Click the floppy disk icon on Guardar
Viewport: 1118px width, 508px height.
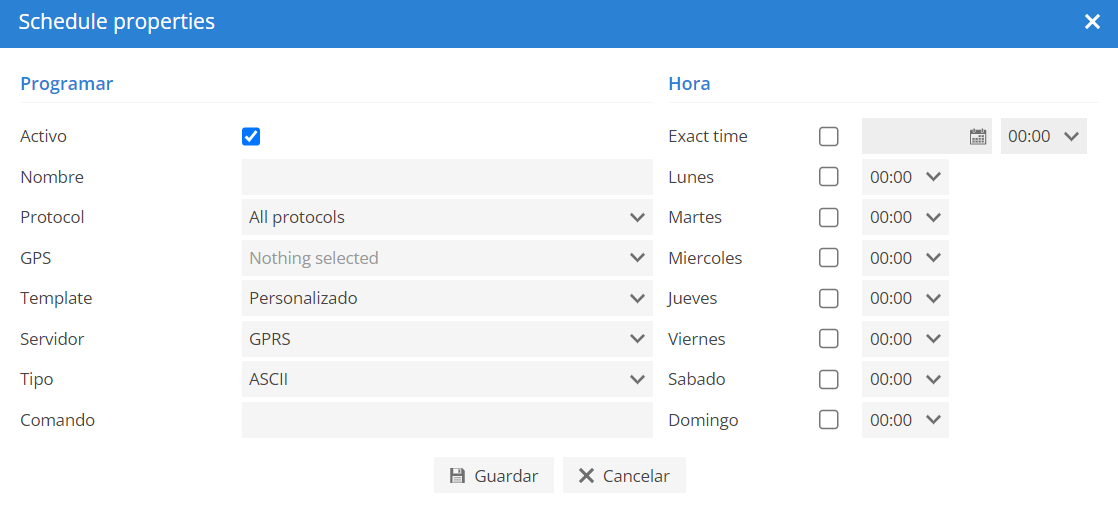pyautogui.click(x=457, y=476)
